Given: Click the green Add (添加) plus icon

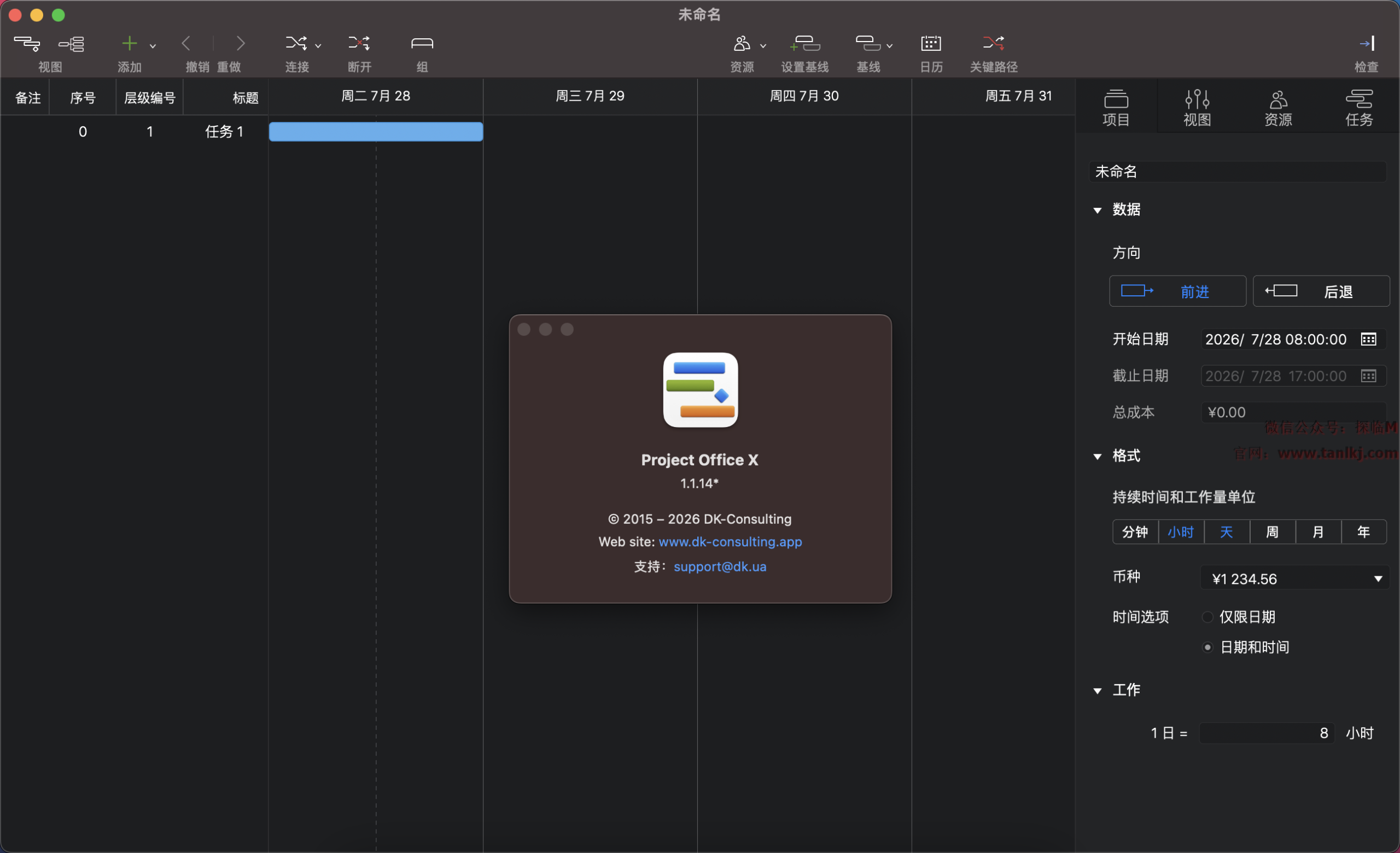Looking at the screenshot, I should [x=130, y=43].
